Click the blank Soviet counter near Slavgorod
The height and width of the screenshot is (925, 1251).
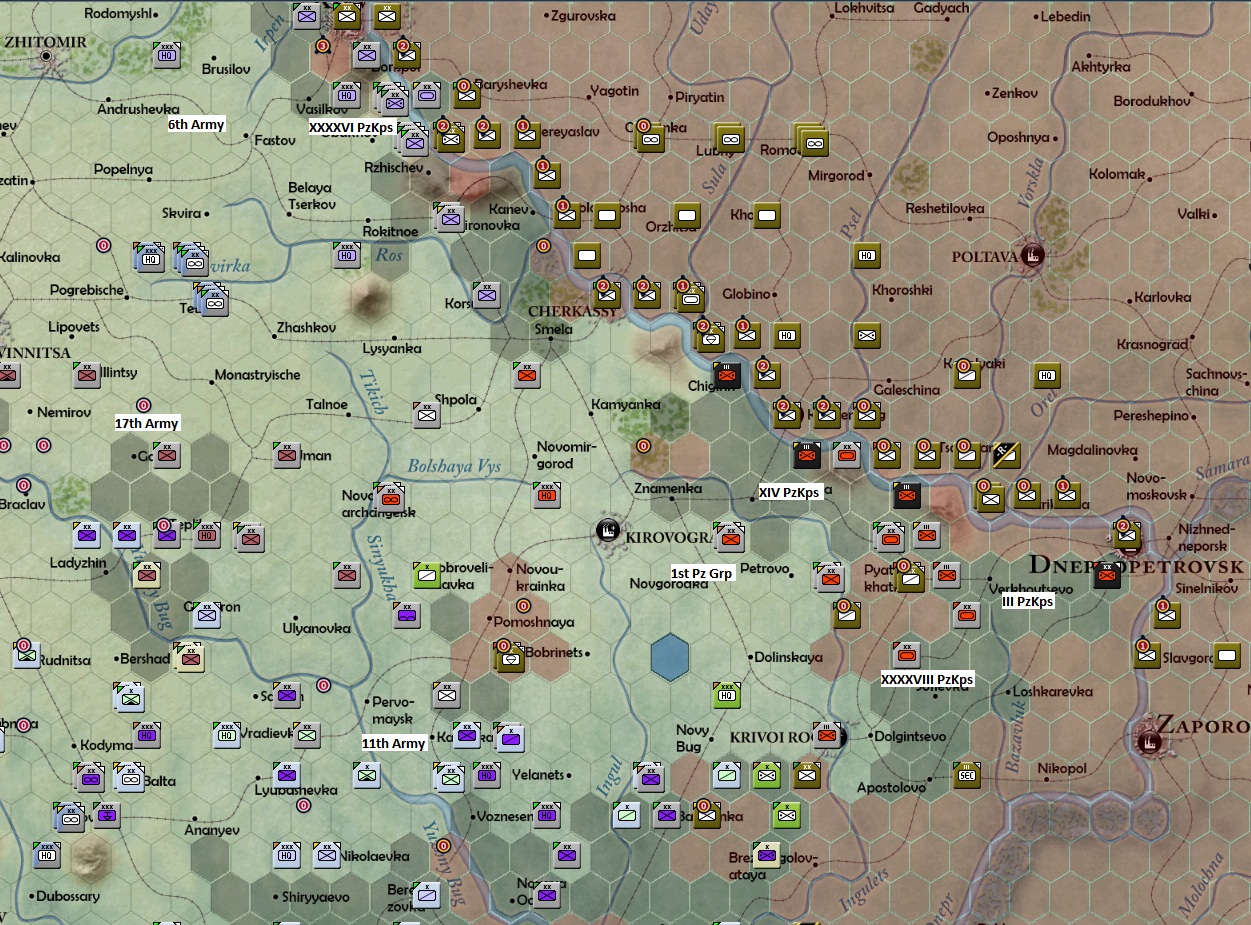pos(1227,656)
